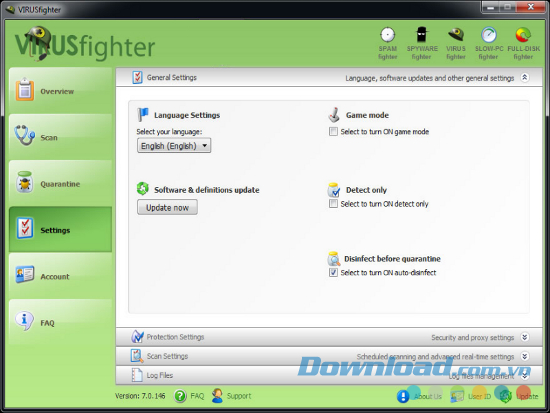Open the About Us link text
The width and height of the screenshot is (550, 413).
(x=428, y=397)
